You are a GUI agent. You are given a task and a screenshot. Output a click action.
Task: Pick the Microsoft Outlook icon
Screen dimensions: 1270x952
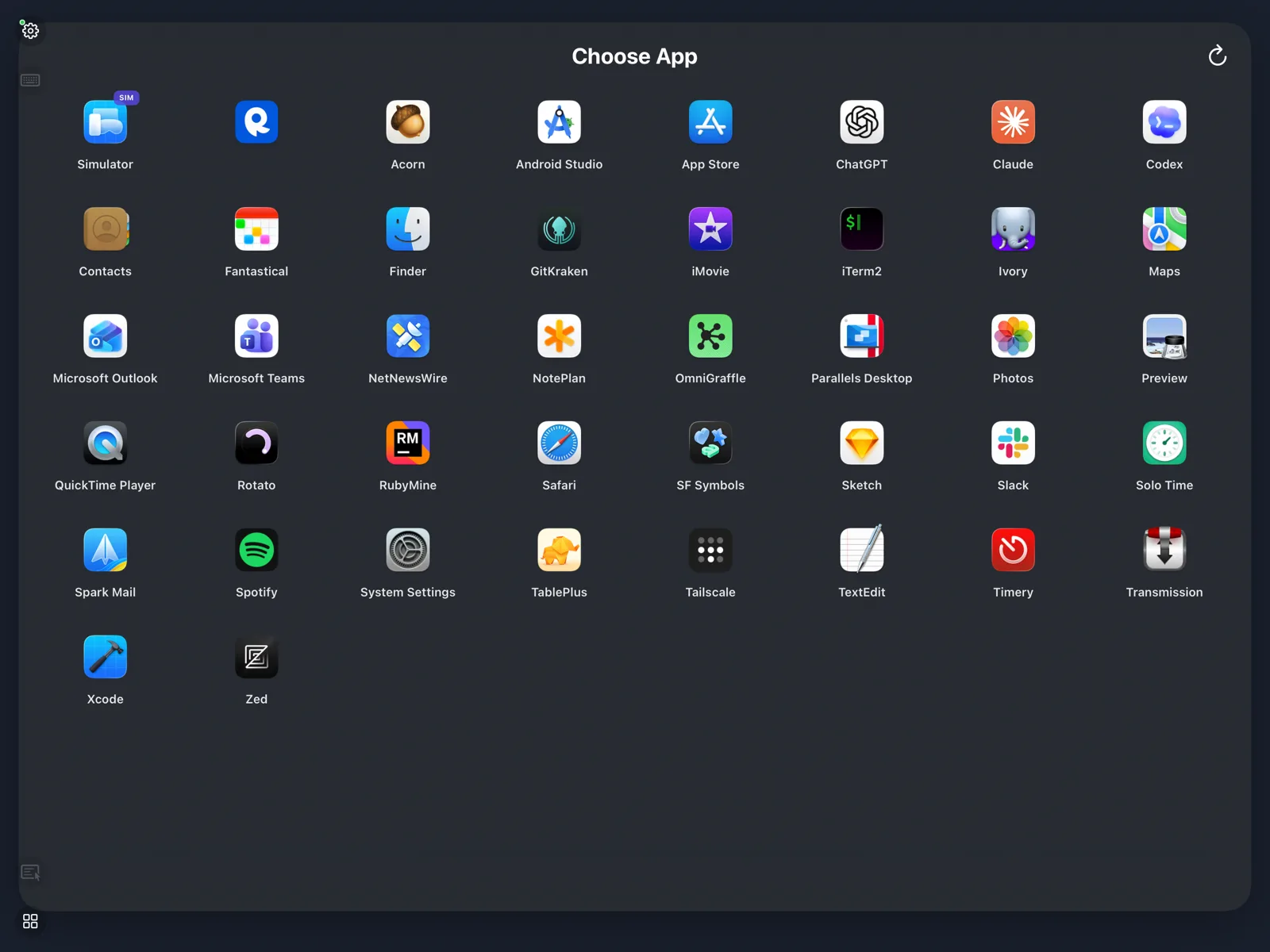tap(106, 336)
